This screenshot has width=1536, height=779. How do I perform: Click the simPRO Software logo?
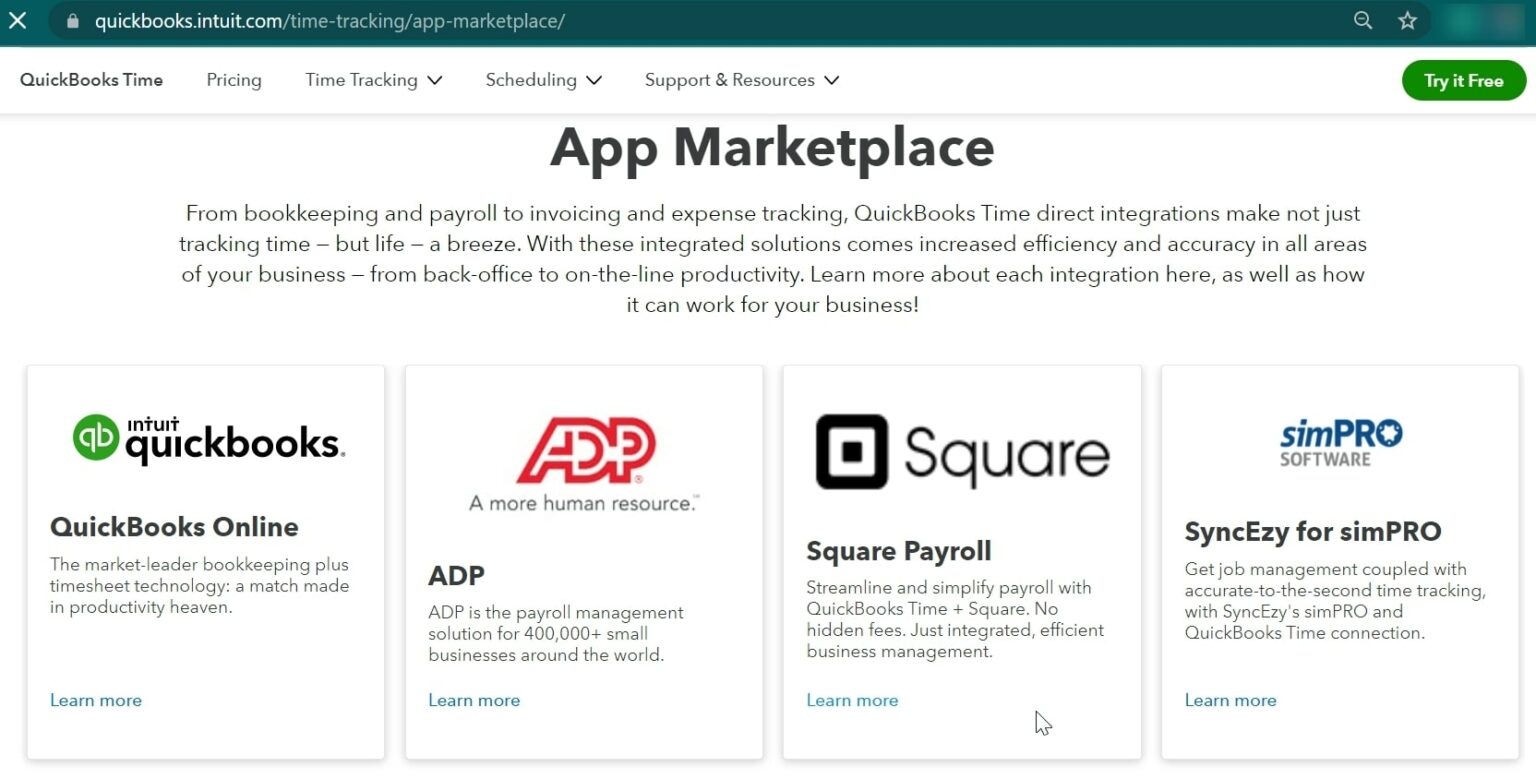1340,443
